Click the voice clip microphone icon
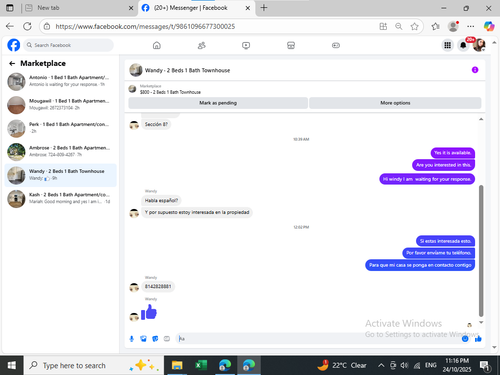Screen dimensions: 500x375 pyautogui.click(x=132, y=339)
